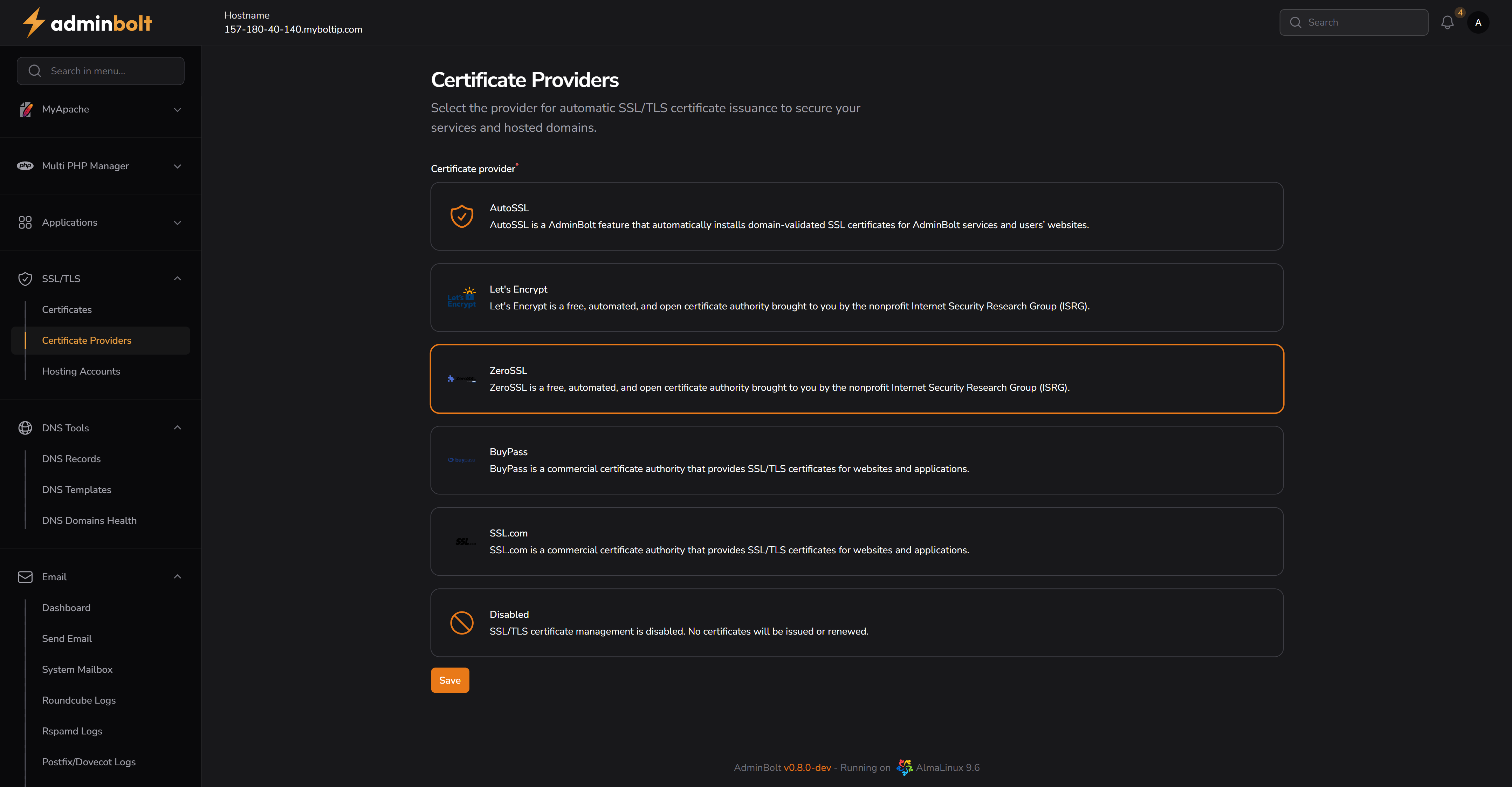Click the Email envelope icon

tap(25, 577)
